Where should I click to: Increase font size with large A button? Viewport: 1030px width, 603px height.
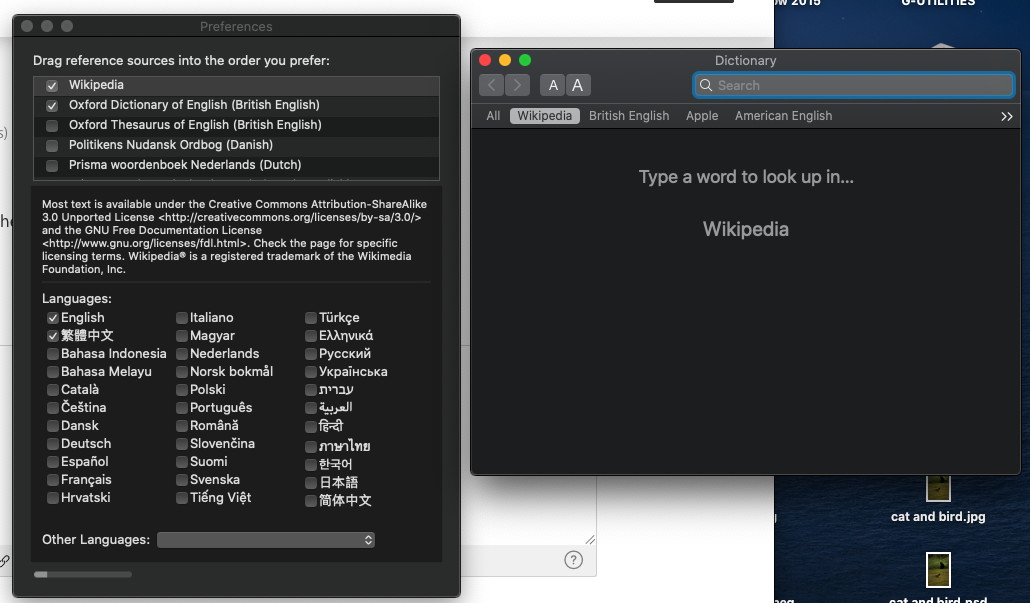coord(577,85)
